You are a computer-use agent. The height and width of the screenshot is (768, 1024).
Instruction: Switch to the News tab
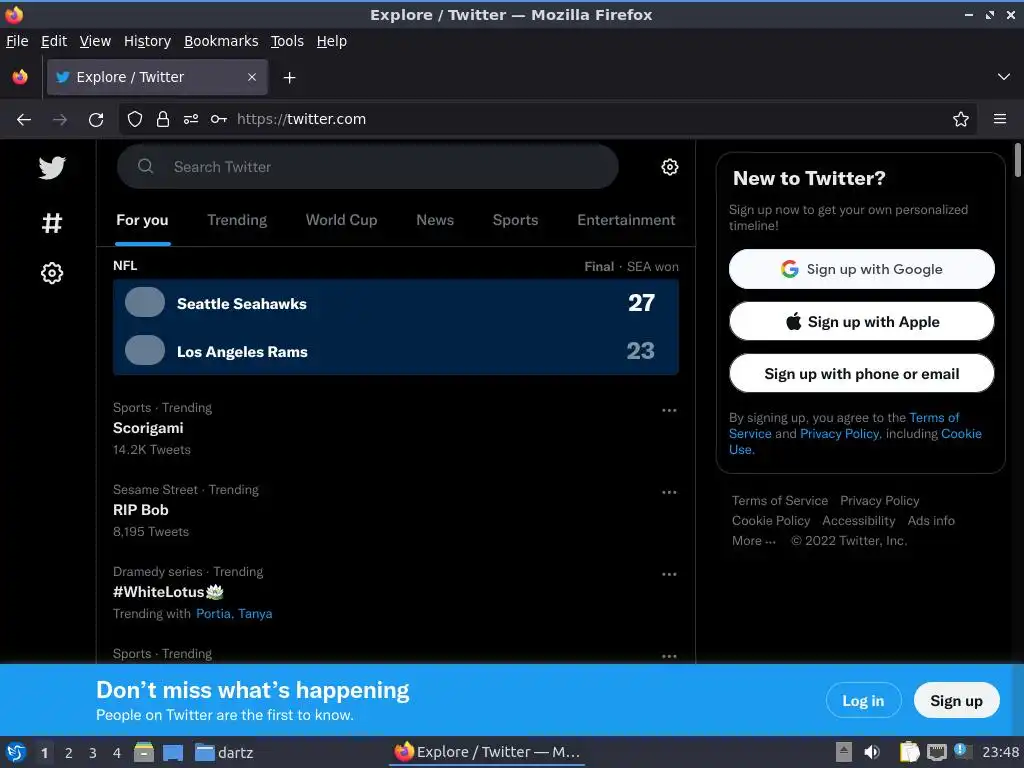pyautogui.click(x=435, y=220)
